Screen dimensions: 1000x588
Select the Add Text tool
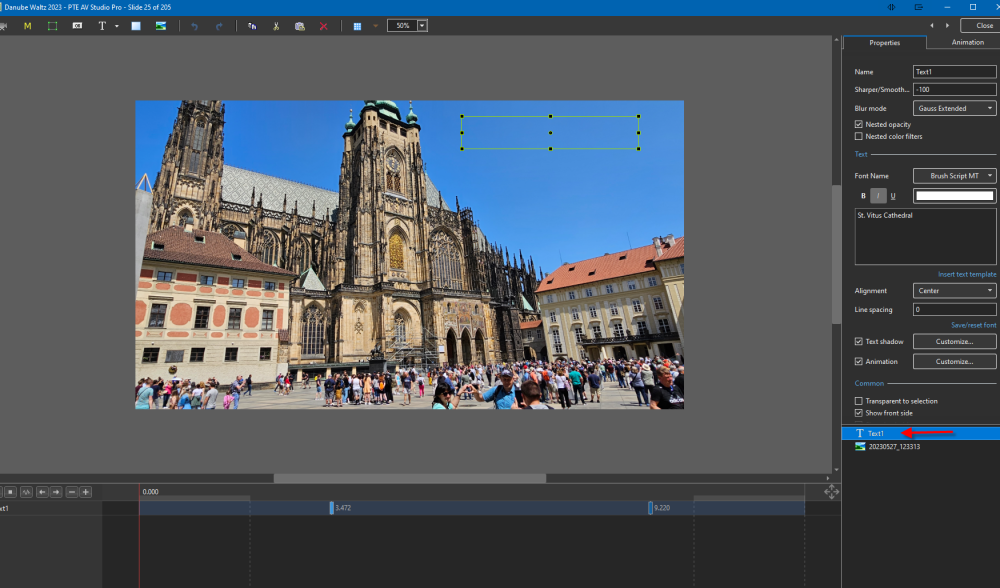[102, 25]
